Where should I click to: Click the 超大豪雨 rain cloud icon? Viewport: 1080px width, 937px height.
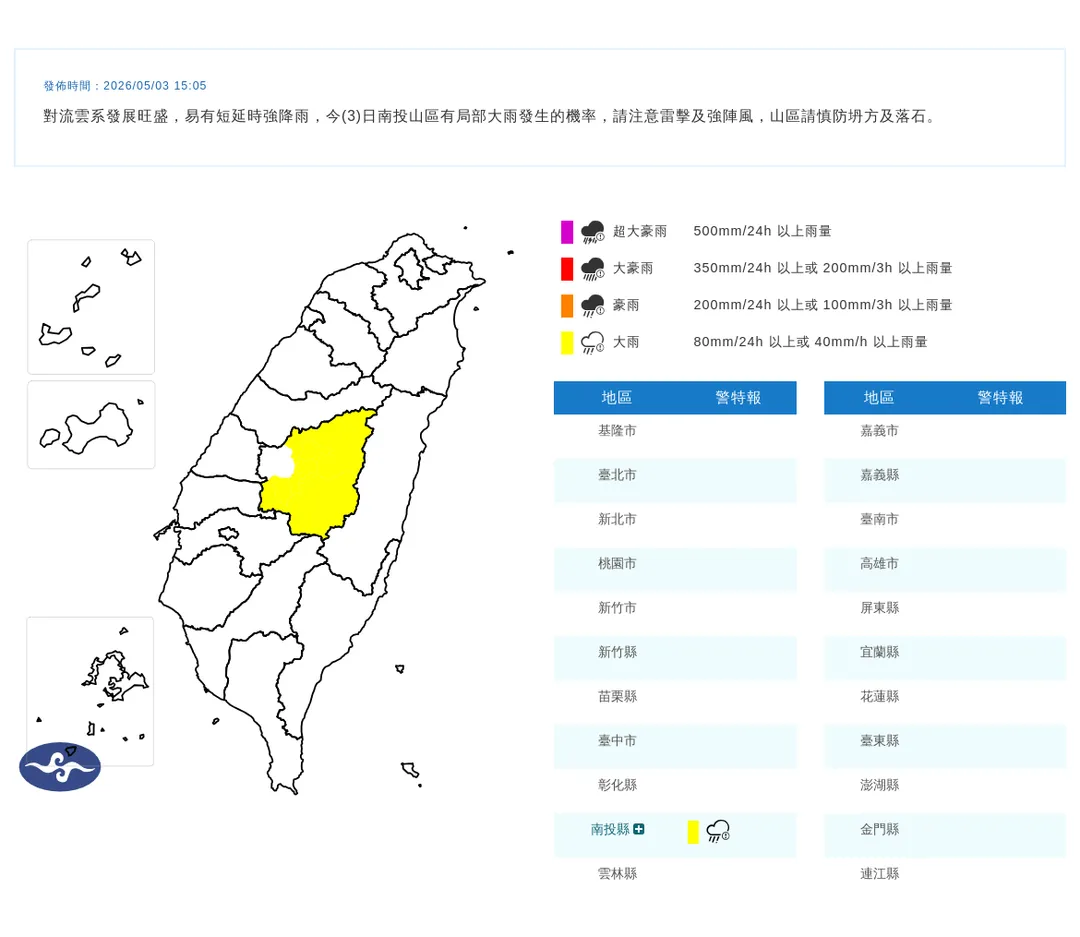pyautogui.click(x=592, y=232)
